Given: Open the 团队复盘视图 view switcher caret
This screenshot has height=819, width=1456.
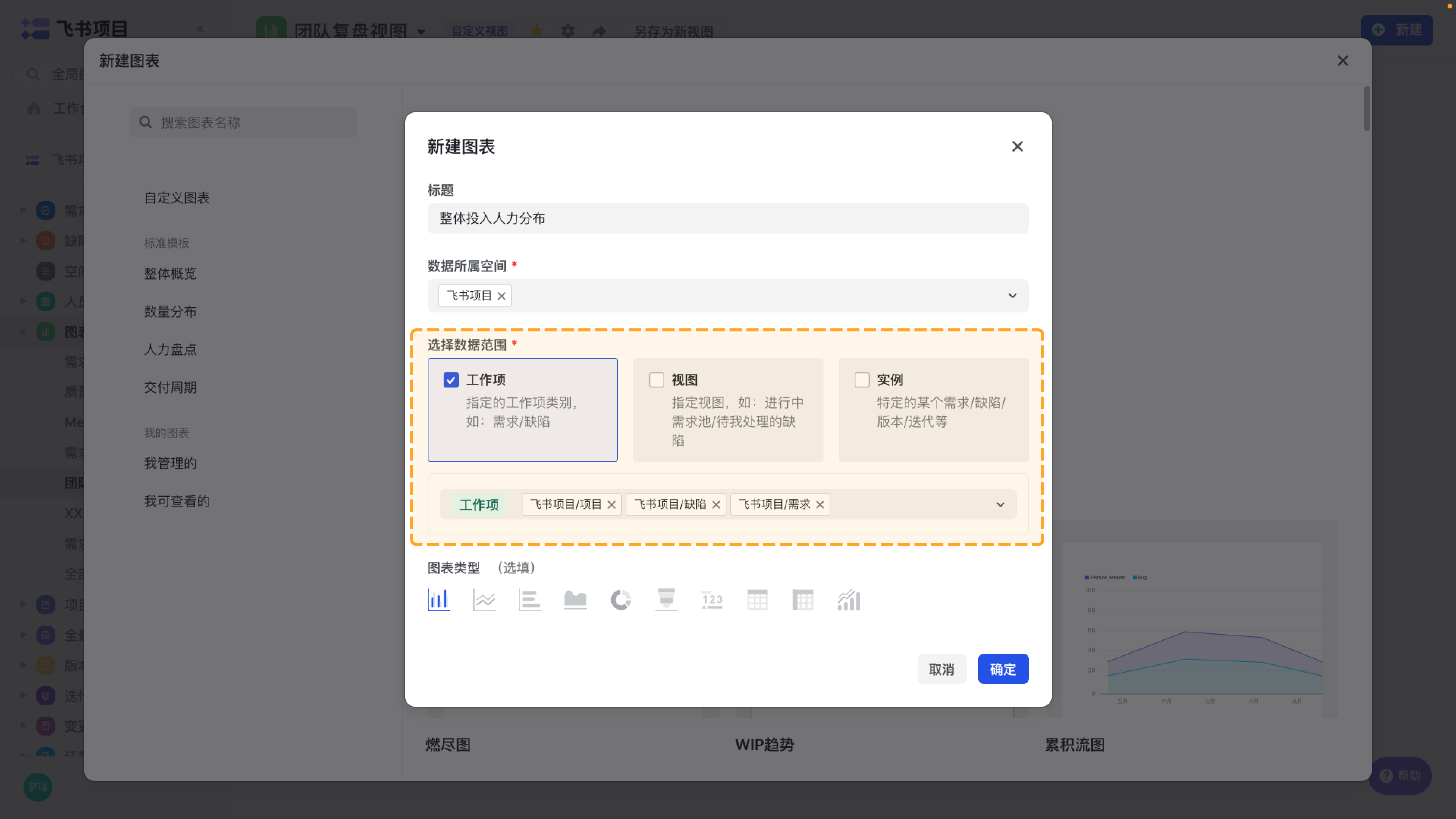Looking at the screenshot, I should point(422,31).
